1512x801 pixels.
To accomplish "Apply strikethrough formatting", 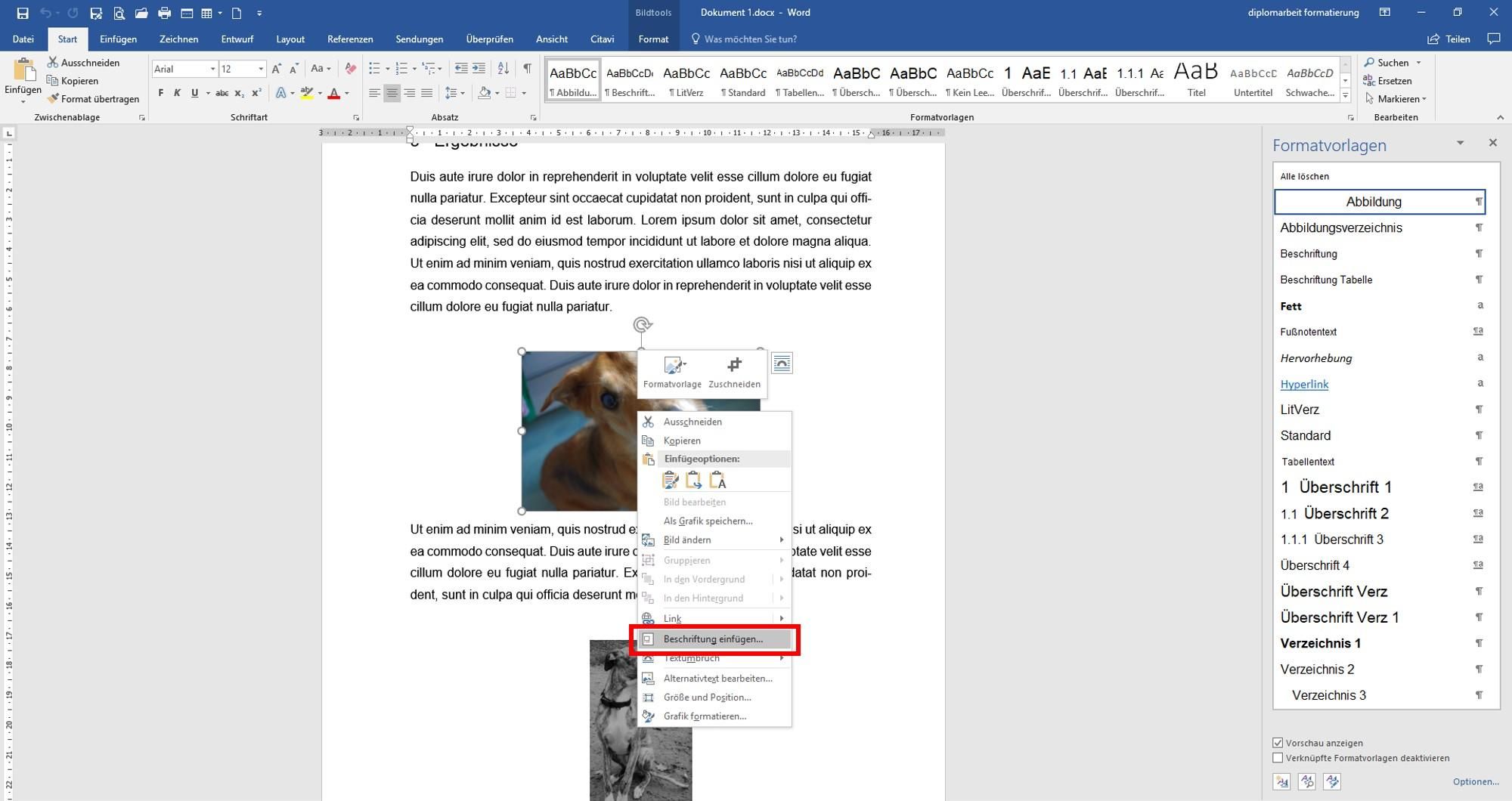I will (222, 93).
